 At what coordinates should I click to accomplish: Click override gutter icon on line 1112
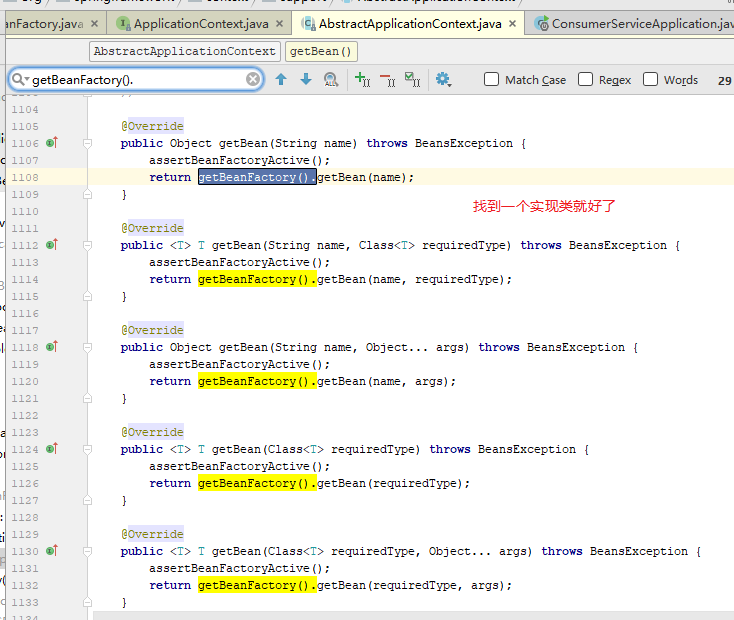[x=52, y=244]
